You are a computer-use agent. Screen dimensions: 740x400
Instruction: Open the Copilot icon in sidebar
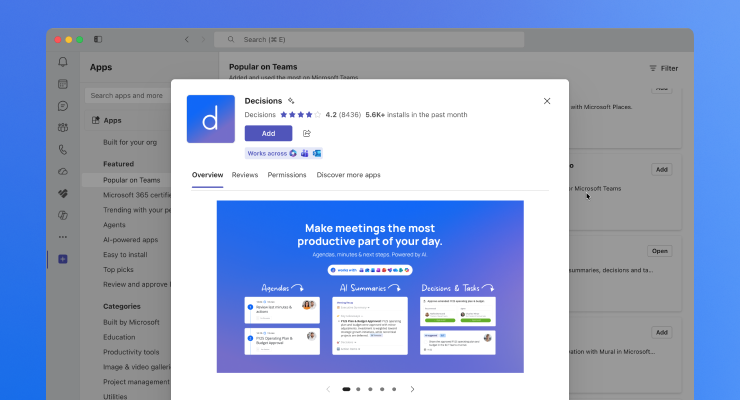[63, 215]
